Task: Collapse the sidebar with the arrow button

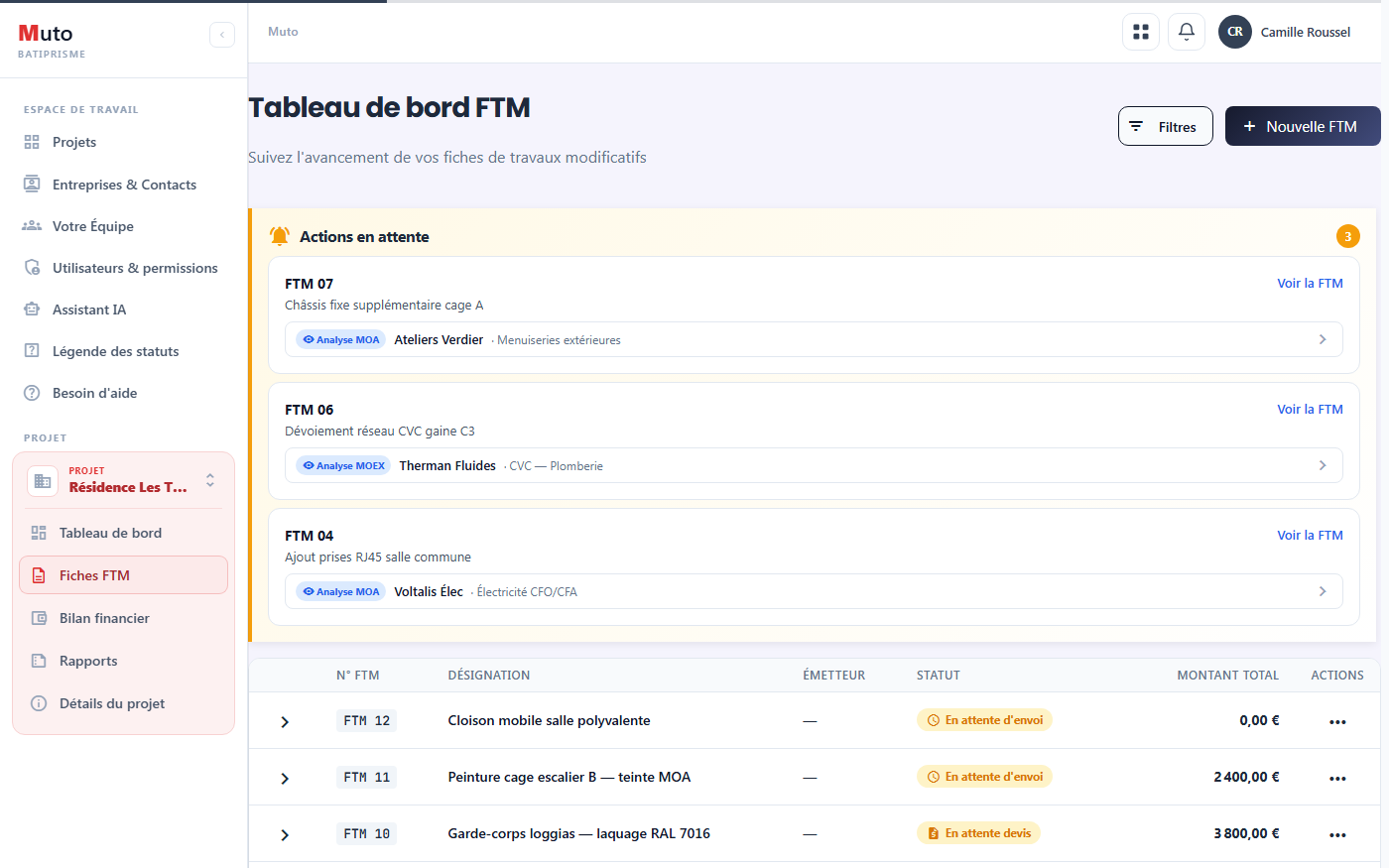Action: [x=222, y=35]
